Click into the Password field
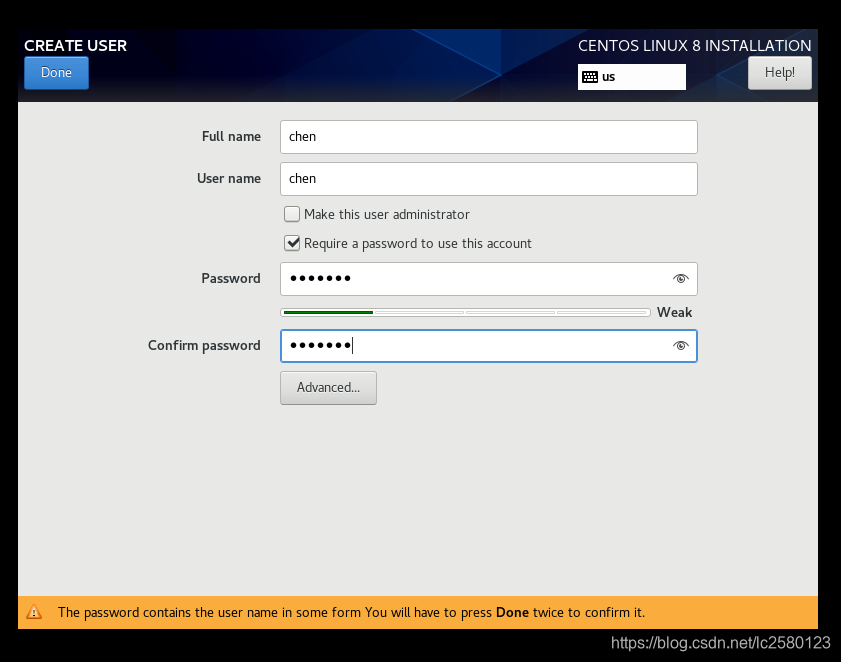Viewport: 841px width, 662px height. [489, 278]
